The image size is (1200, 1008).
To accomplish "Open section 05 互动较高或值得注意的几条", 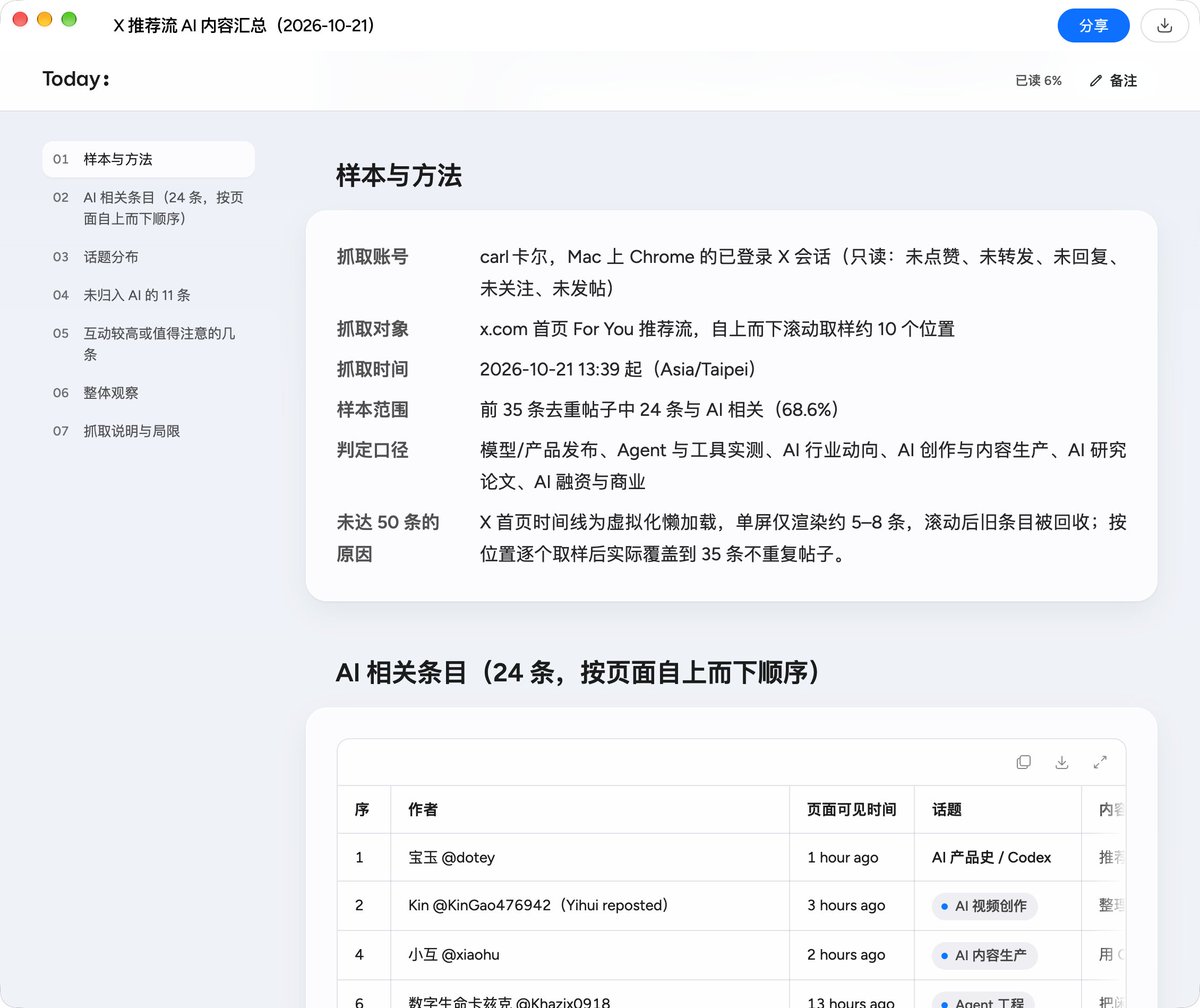I will [148, 344].
